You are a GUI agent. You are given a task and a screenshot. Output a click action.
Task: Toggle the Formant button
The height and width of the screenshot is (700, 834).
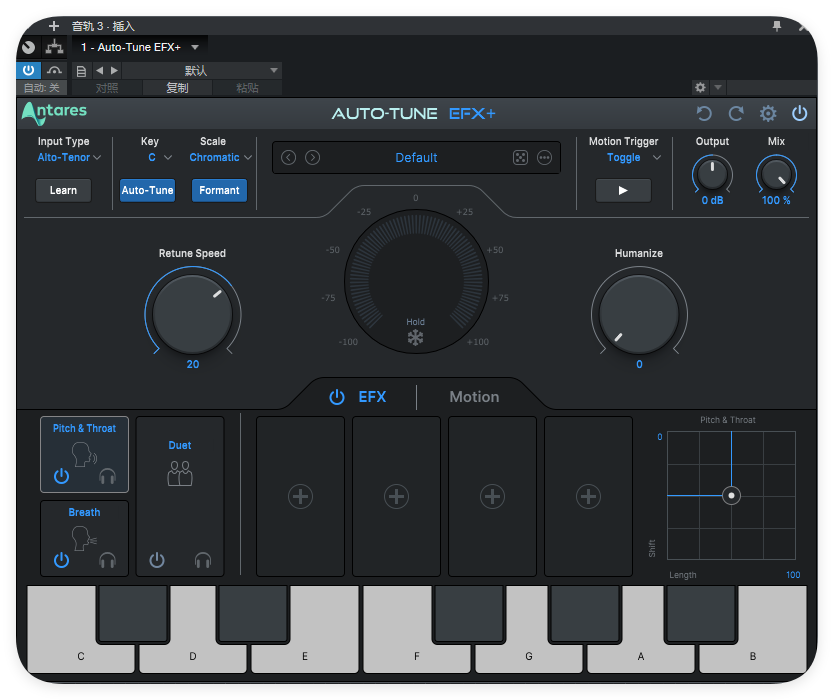pos(219,190)
